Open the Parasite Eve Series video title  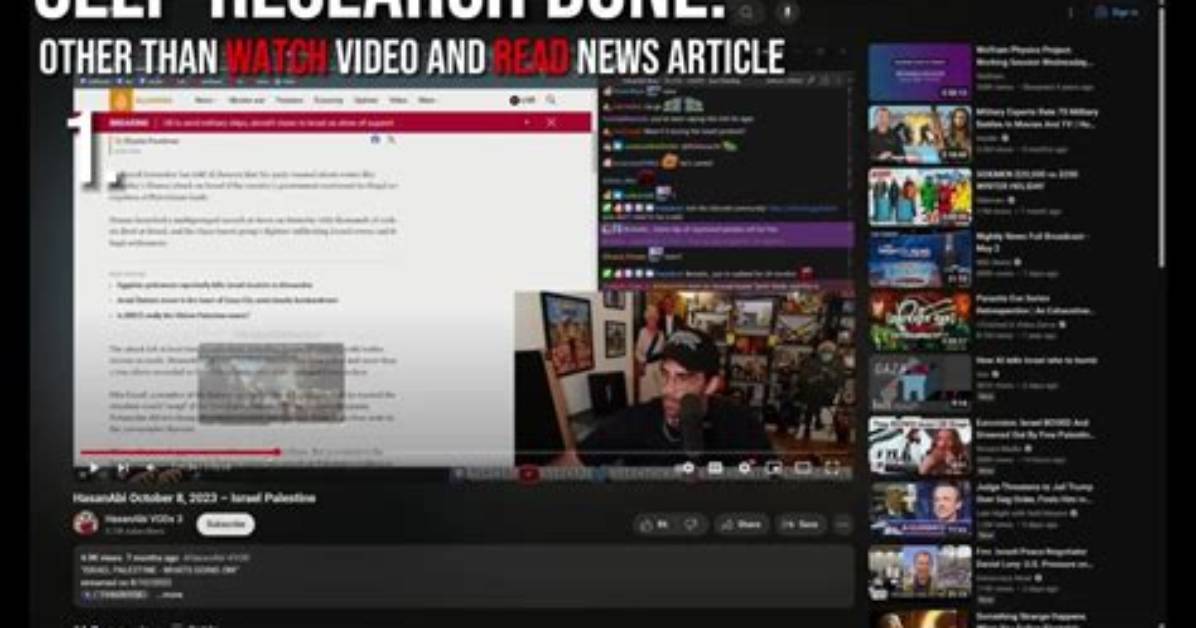(x=1035, y=304)
